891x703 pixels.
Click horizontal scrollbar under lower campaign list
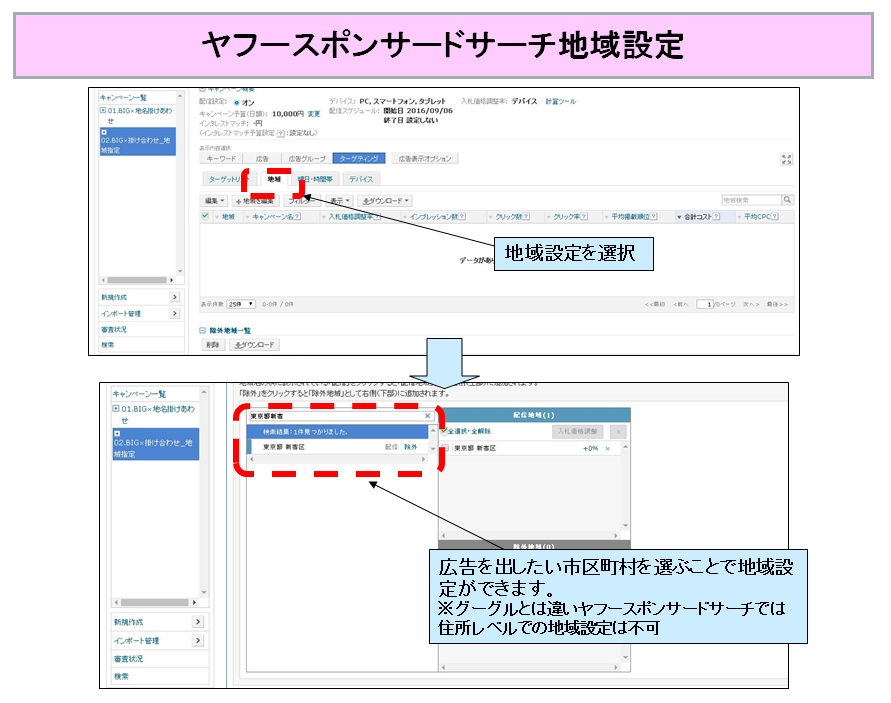coord(155,602)
